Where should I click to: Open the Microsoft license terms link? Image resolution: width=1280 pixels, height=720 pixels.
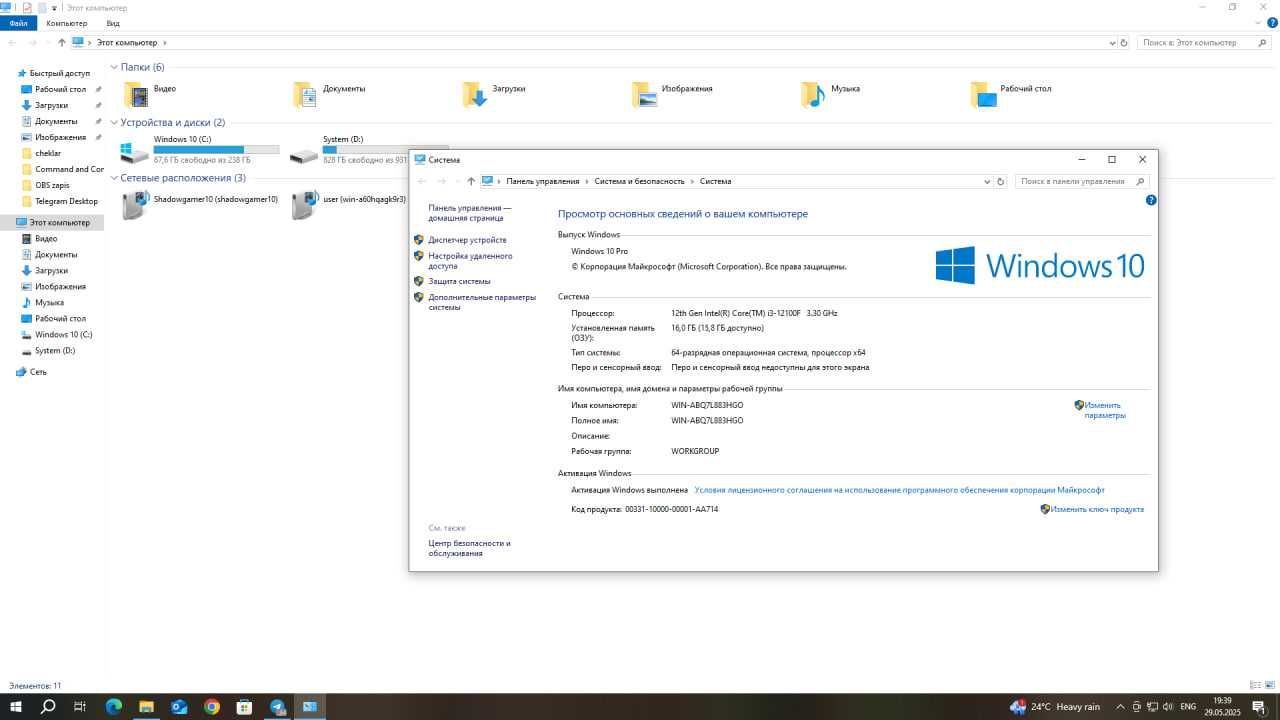pyautogui.click(x=899, y=490)
